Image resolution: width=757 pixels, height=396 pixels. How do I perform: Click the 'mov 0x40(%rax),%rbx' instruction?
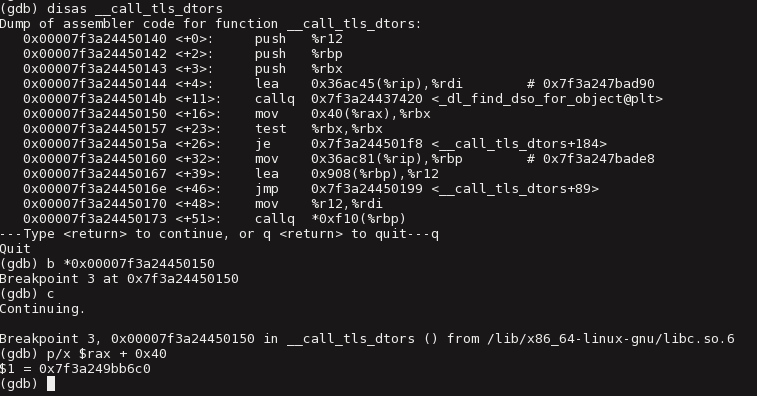point(343,113)
